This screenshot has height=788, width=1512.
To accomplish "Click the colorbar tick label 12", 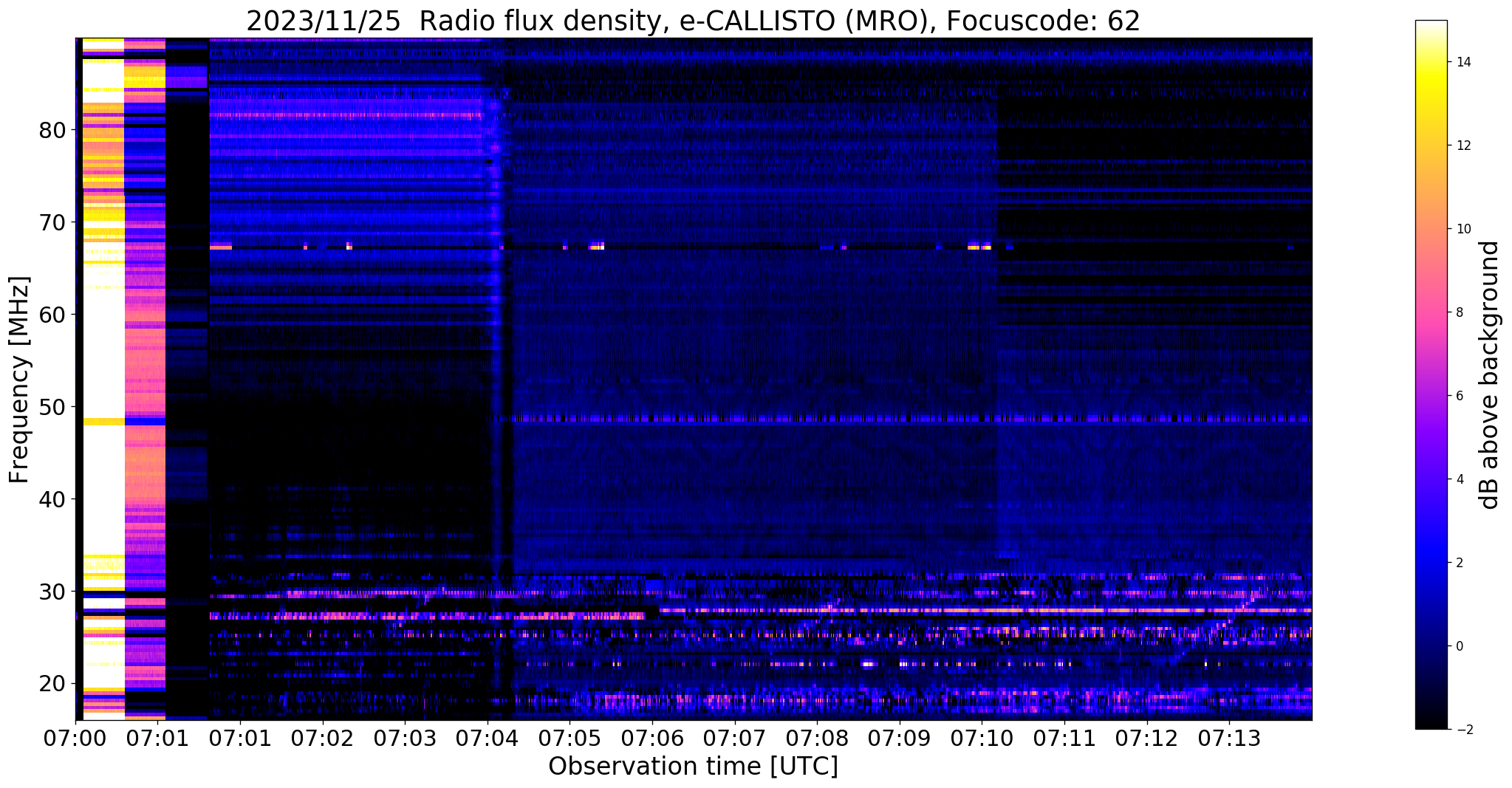I will [1463, 145].
